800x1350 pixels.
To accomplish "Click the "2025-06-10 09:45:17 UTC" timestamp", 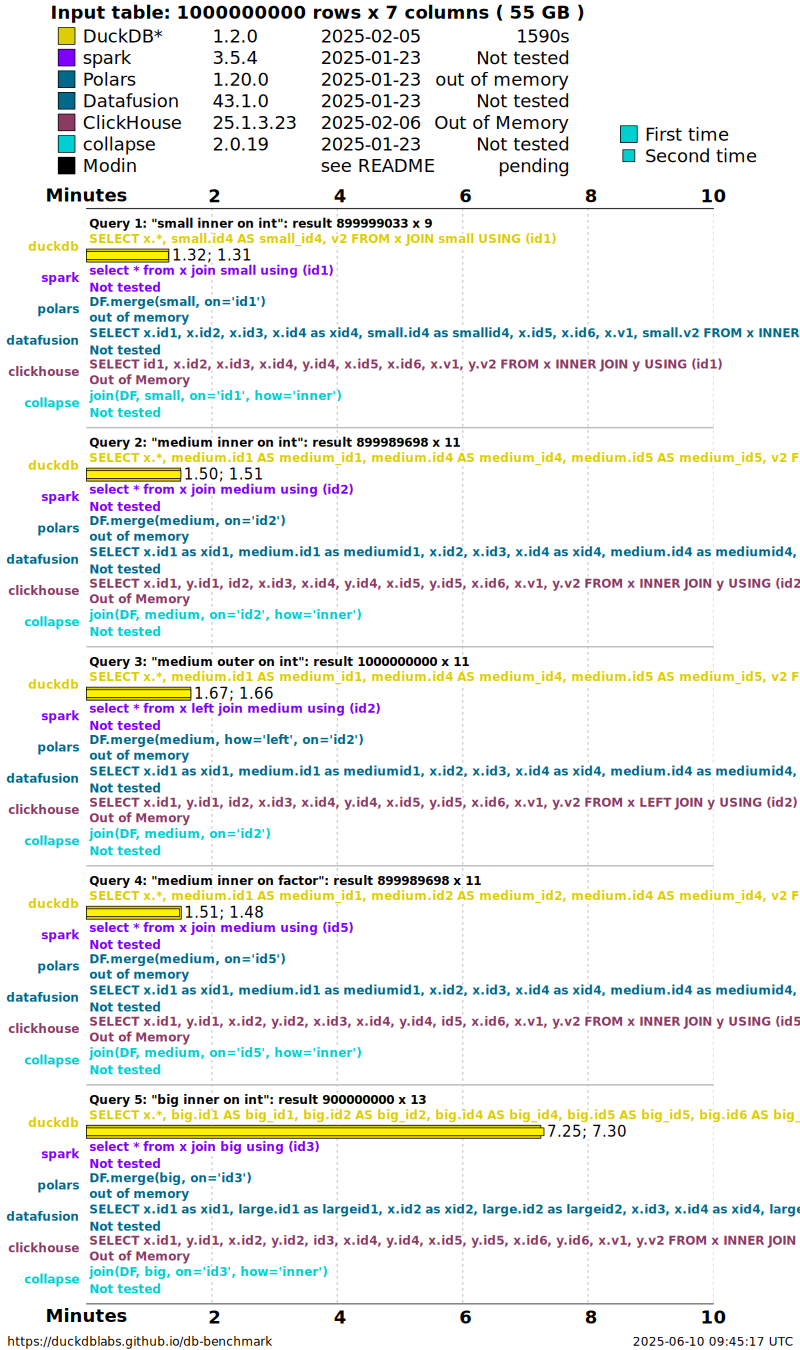I will (713, 1341).
